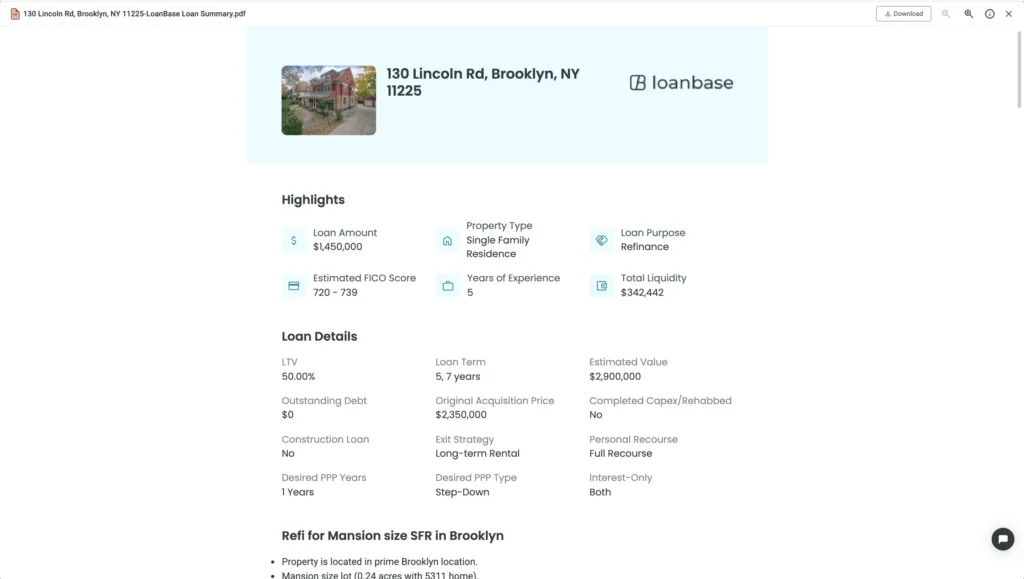
Task: Click the loanbase logo
Action: pyautogui.click(x=681, y=83)
